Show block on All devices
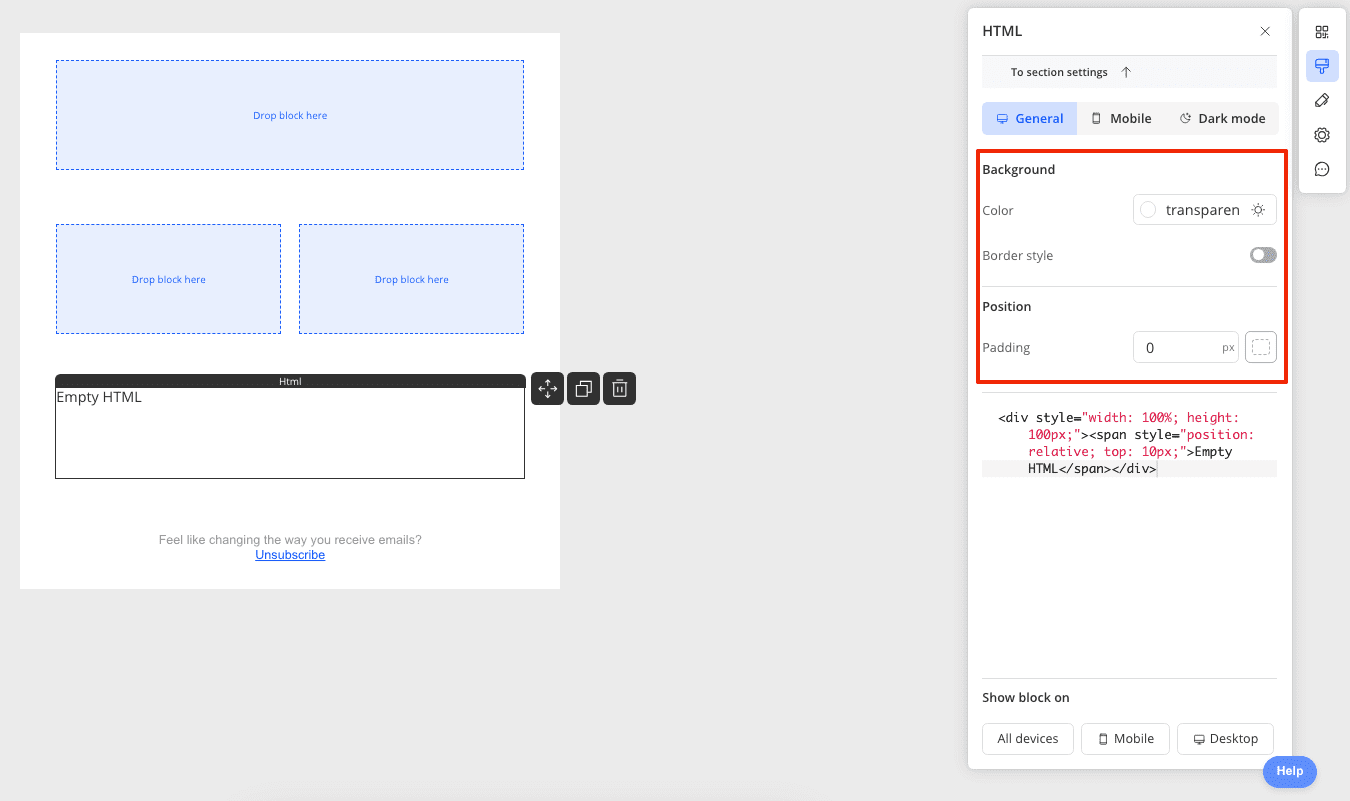Viewport: 1350px width, 801px height. pos(1028,739)
